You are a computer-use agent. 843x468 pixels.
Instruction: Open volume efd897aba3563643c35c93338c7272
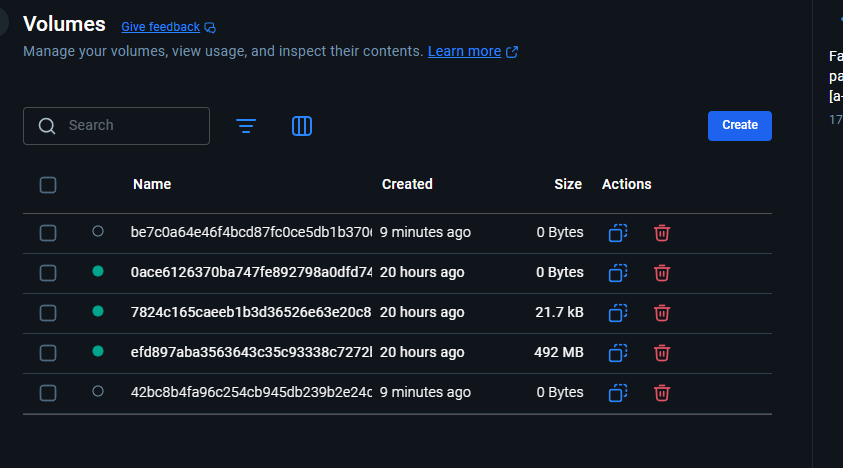tap(251, 352)
